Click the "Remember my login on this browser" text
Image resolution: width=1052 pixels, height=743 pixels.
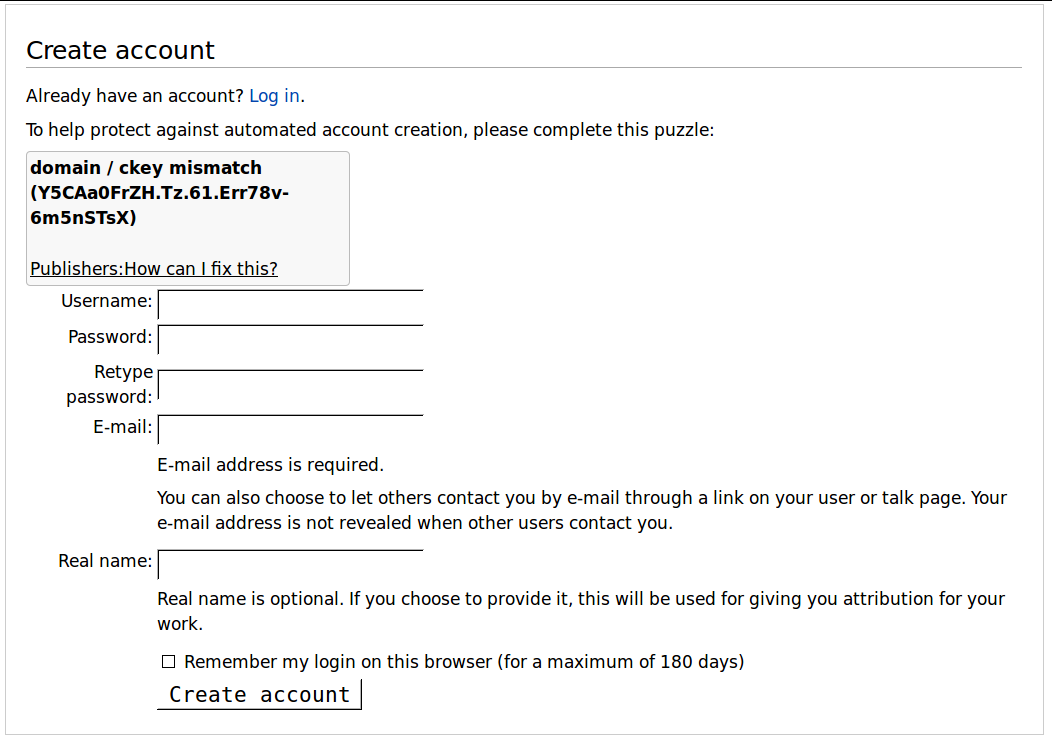pos(464,662)
